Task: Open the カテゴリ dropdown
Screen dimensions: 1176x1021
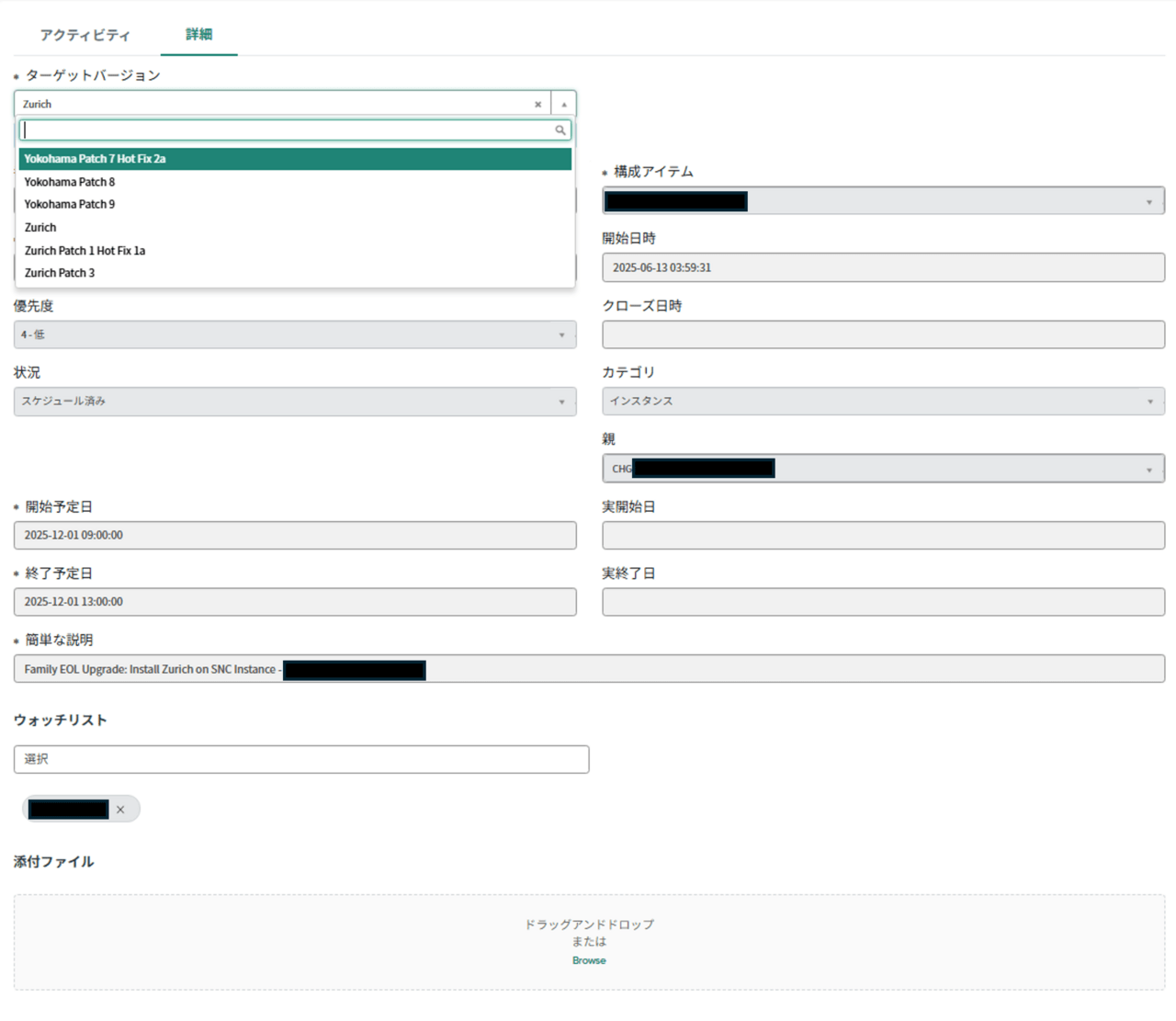Action: coord(1149,402)
